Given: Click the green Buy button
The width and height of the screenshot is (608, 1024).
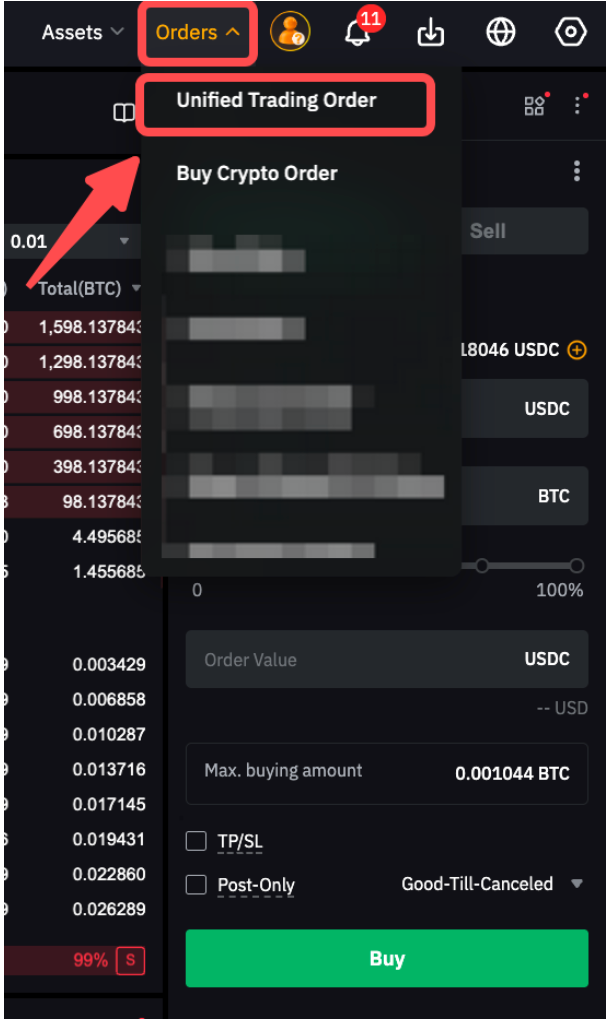Looking at the screenshot, I should point(387,959).
